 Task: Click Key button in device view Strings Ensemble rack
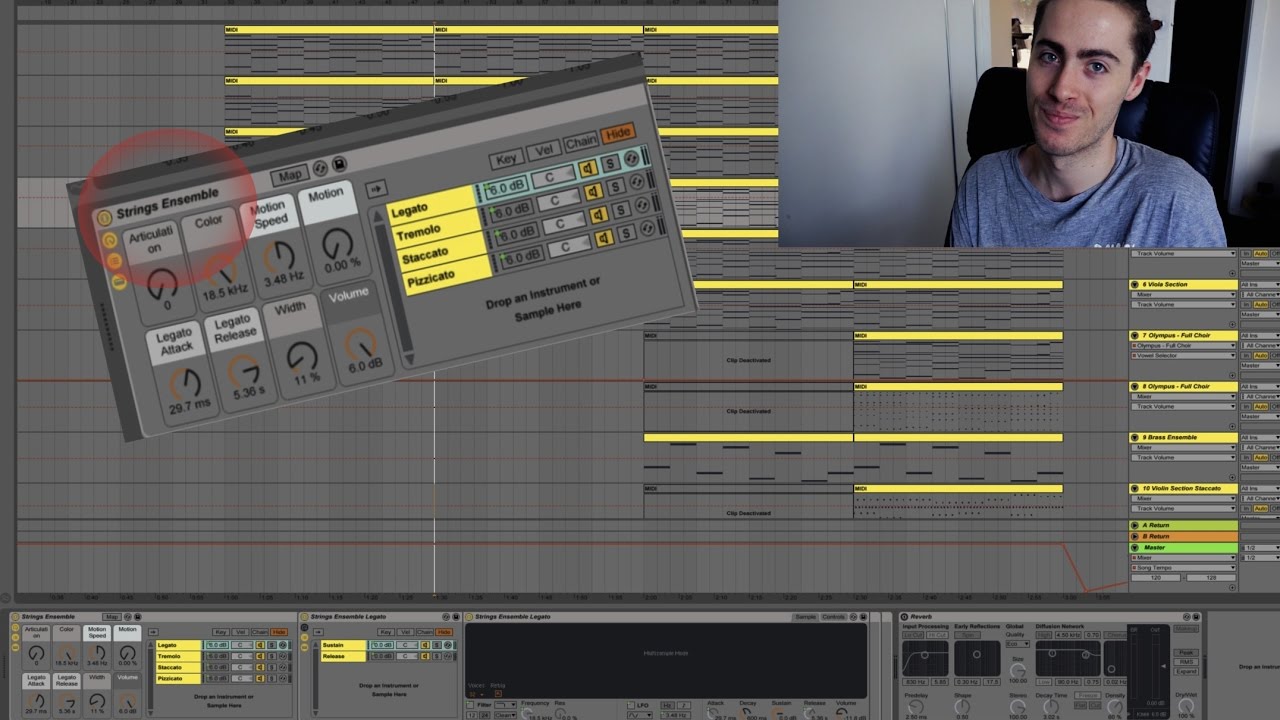(x=221, y=632)
